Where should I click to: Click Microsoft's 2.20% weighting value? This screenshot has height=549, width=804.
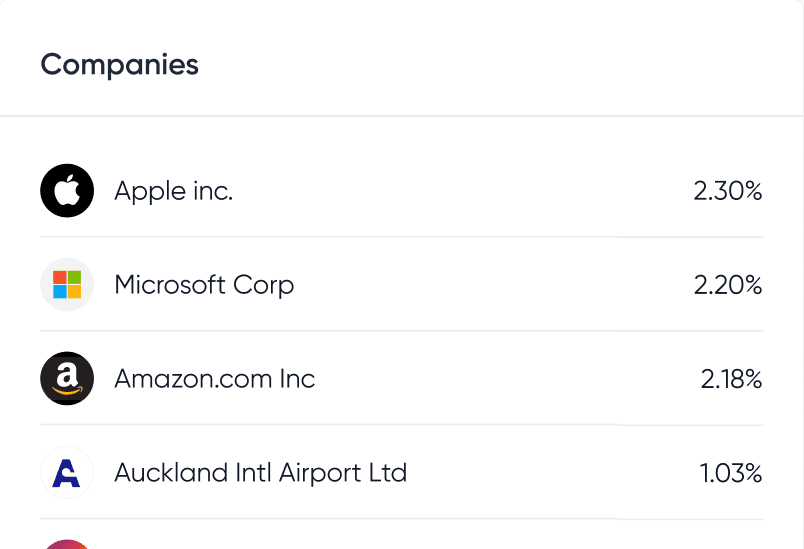tap(727, 285)
